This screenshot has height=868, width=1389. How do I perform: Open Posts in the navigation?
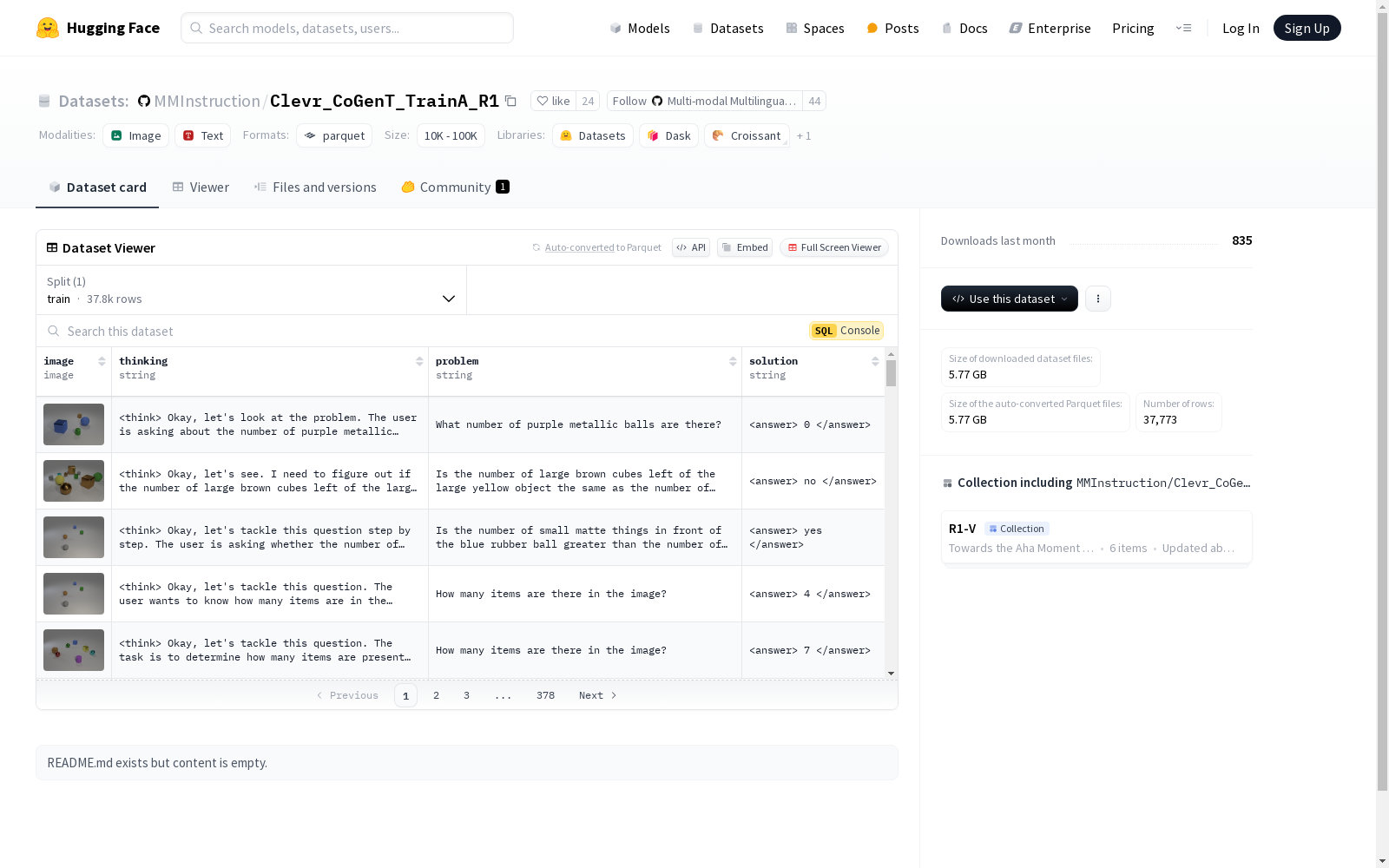(x=893, y=28)
